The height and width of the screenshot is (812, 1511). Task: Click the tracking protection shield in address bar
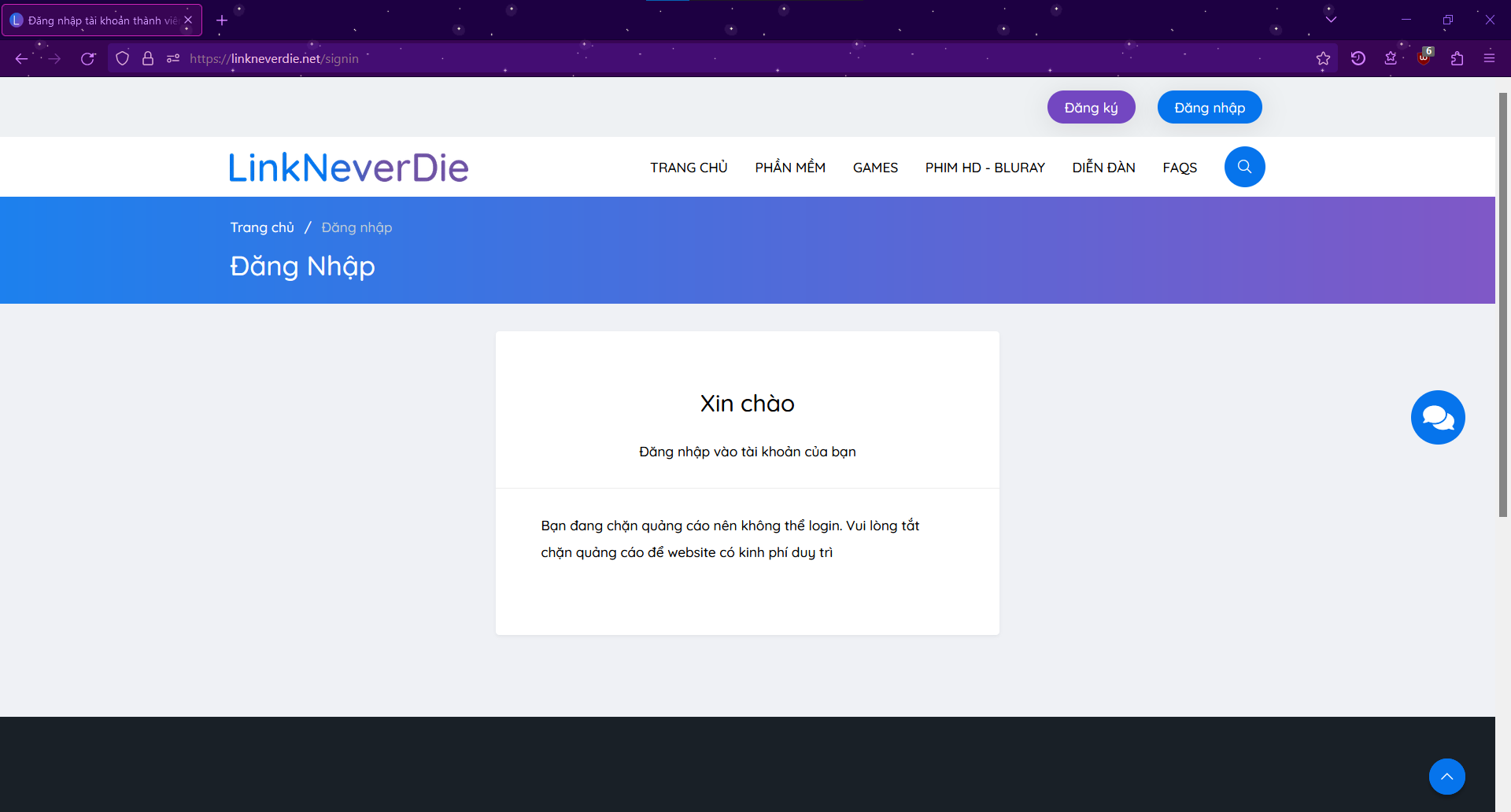pyautogui.click(x=122, y=58)
